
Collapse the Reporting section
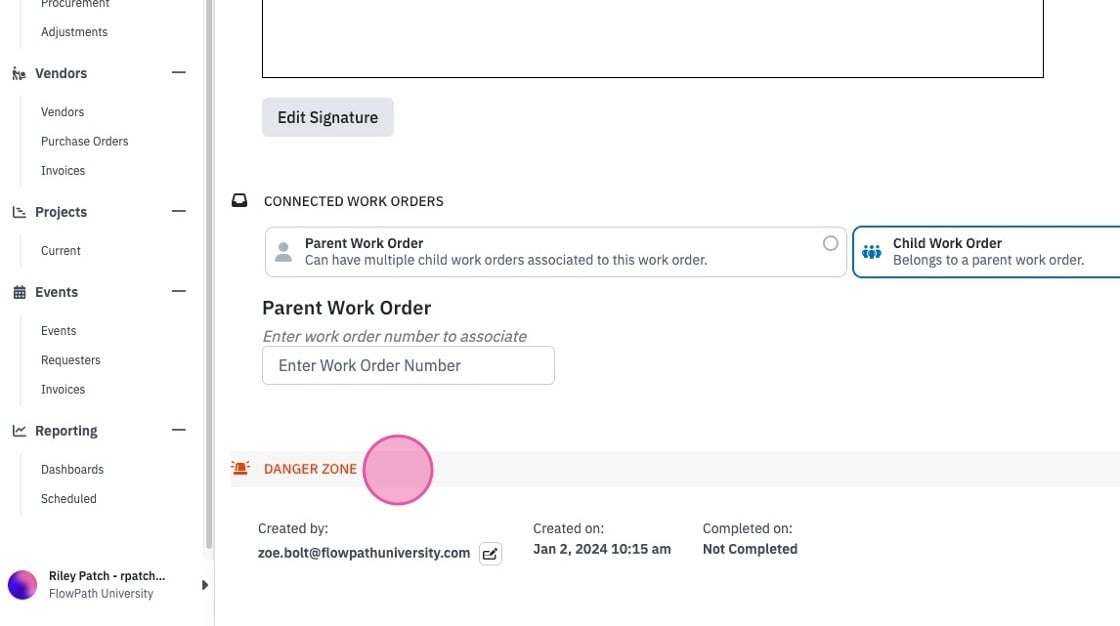(179, 430)
